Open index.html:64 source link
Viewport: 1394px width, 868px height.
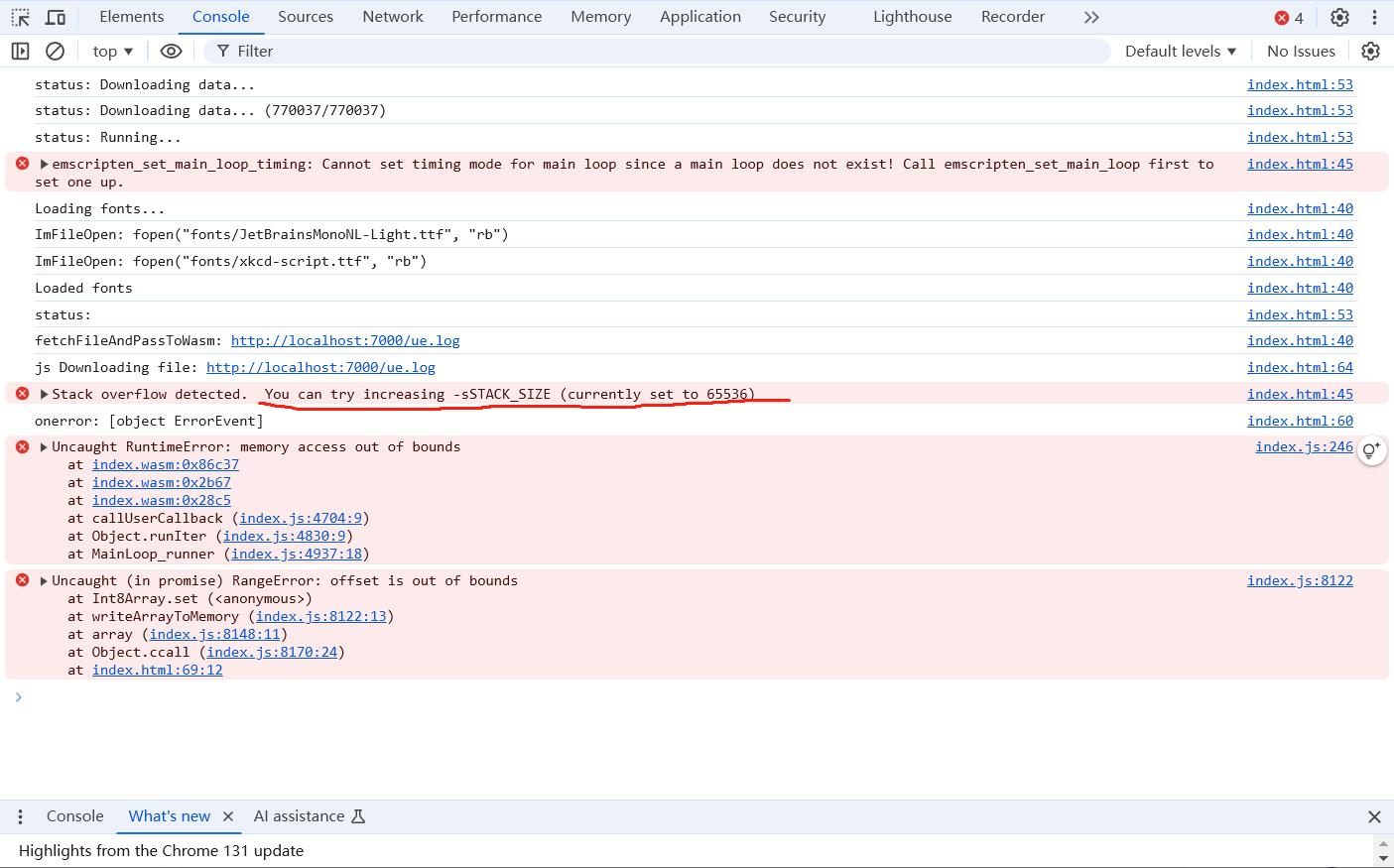(x=1300, y=367)
